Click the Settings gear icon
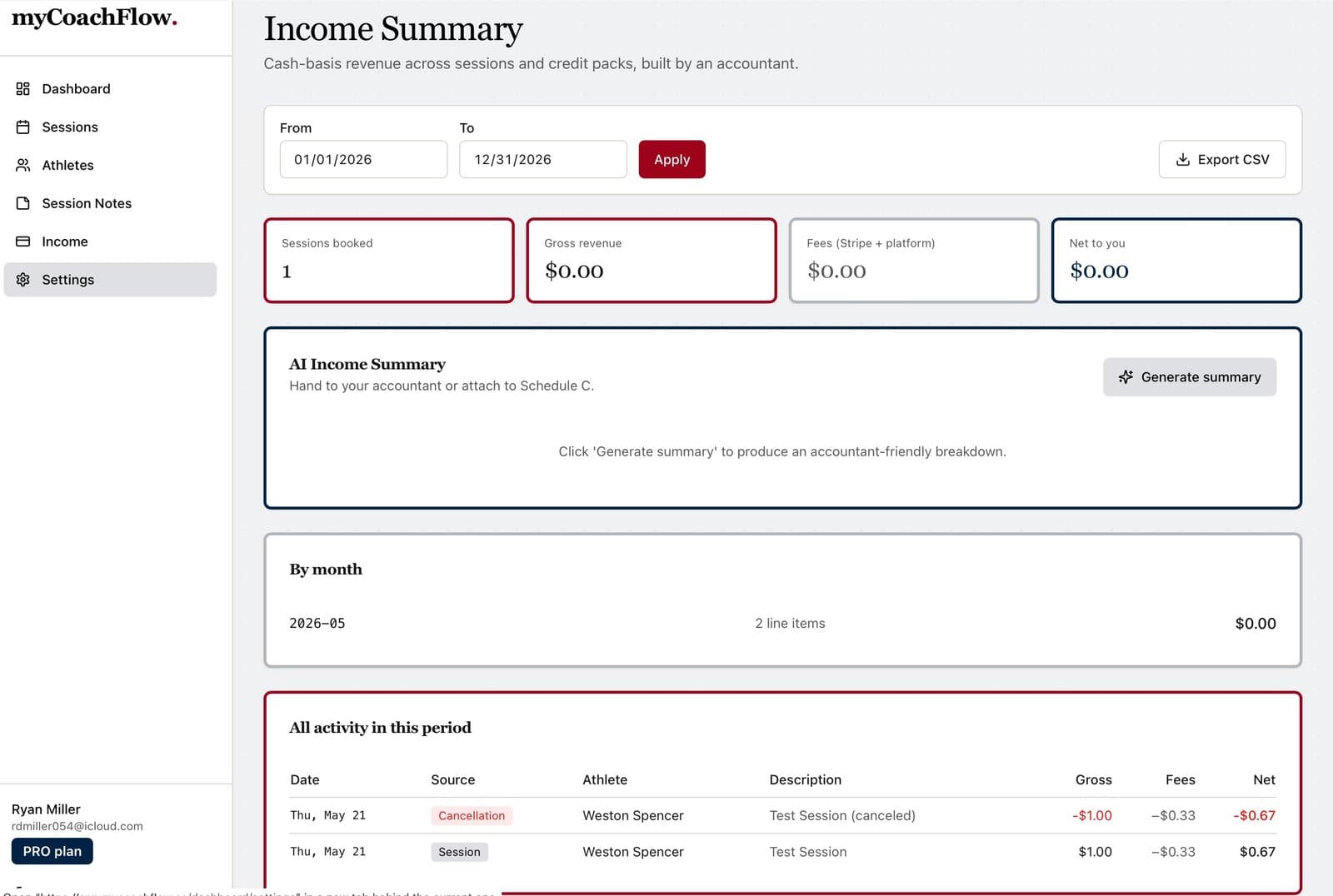Image resolution: width=1333 pixels, height=896 pixels. (23, 280)
